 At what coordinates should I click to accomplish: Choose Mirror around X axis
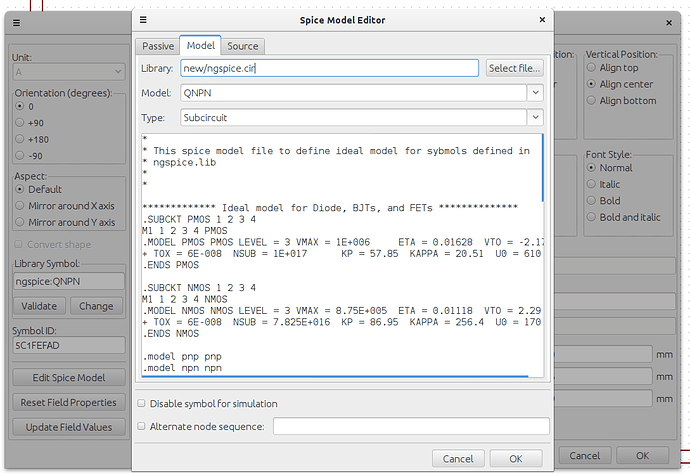(x=20, y=206)
